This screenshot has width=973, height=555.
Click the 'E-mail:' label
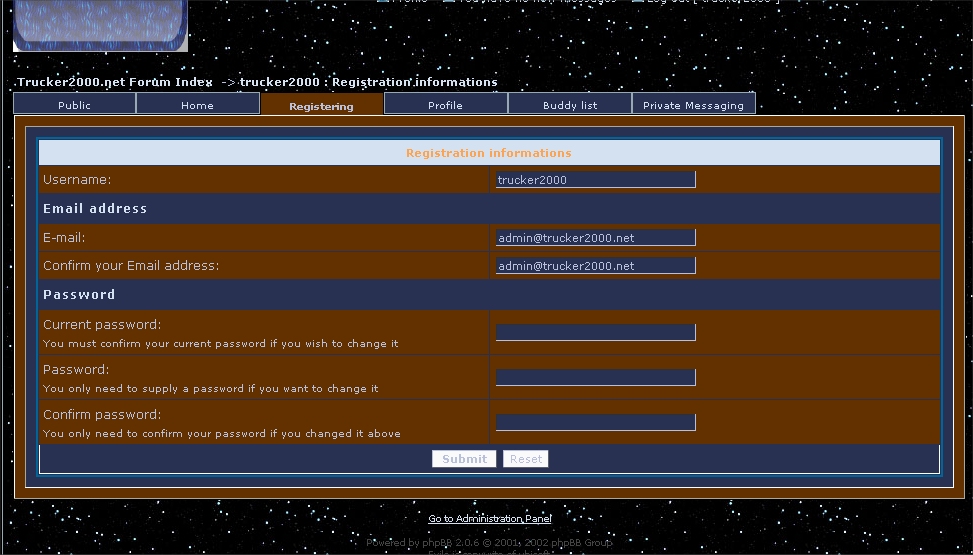point(64,237)
